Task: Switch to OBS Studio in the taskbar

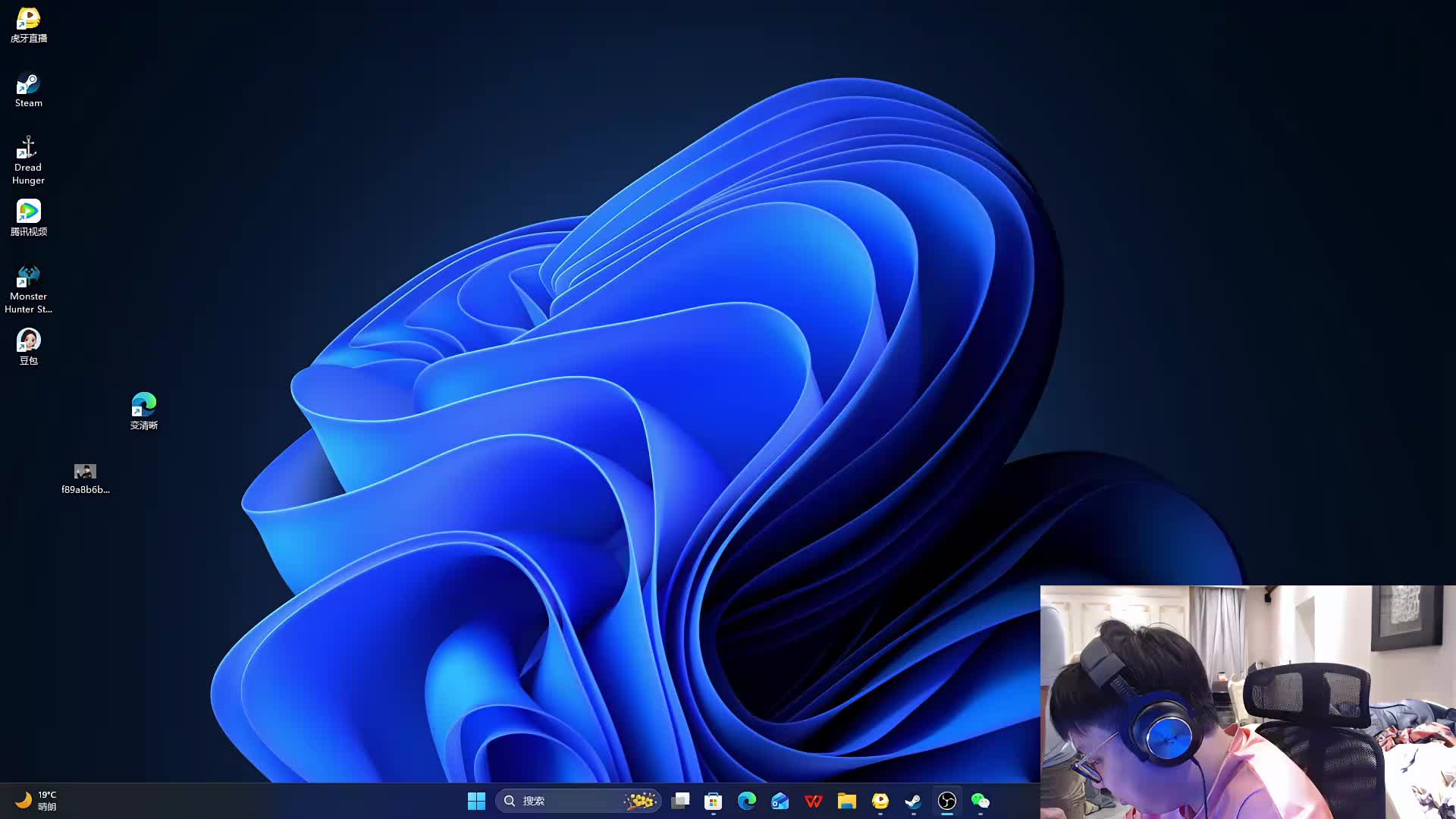Action: [x=947, y=801]
